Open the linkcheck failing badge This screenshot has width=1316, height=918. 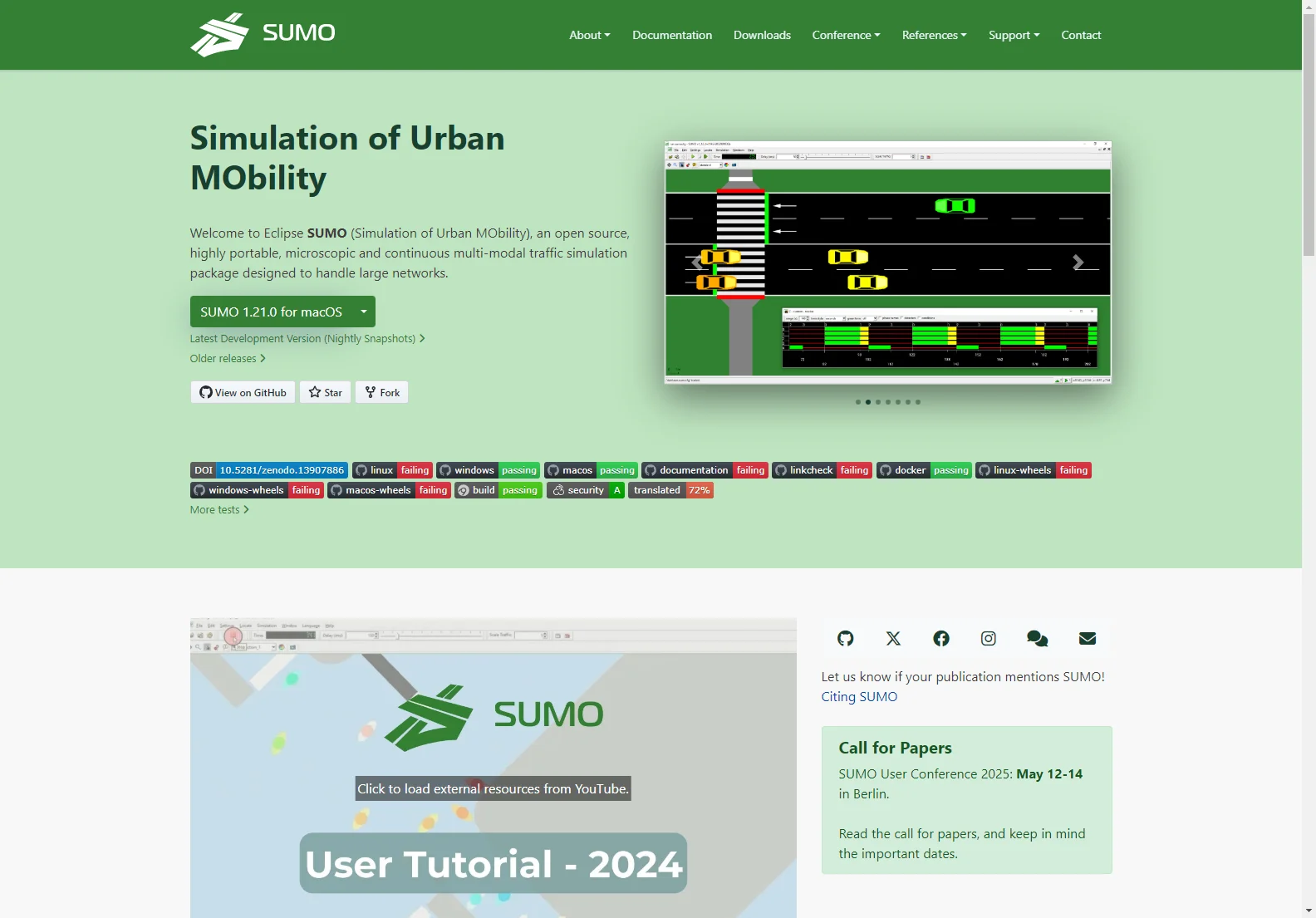click(x=822, y=470)
